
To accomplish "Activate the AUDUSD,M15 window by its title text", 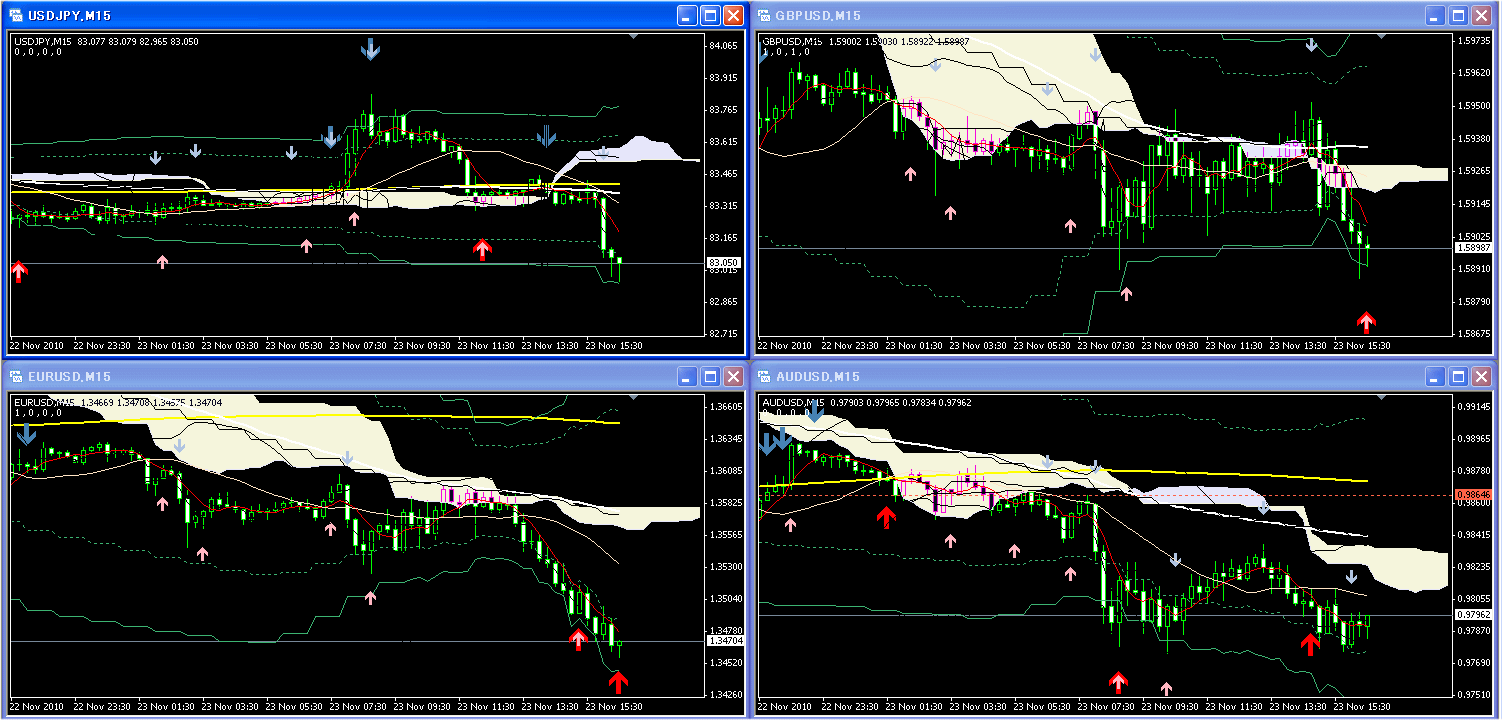I will coord(818,376).
